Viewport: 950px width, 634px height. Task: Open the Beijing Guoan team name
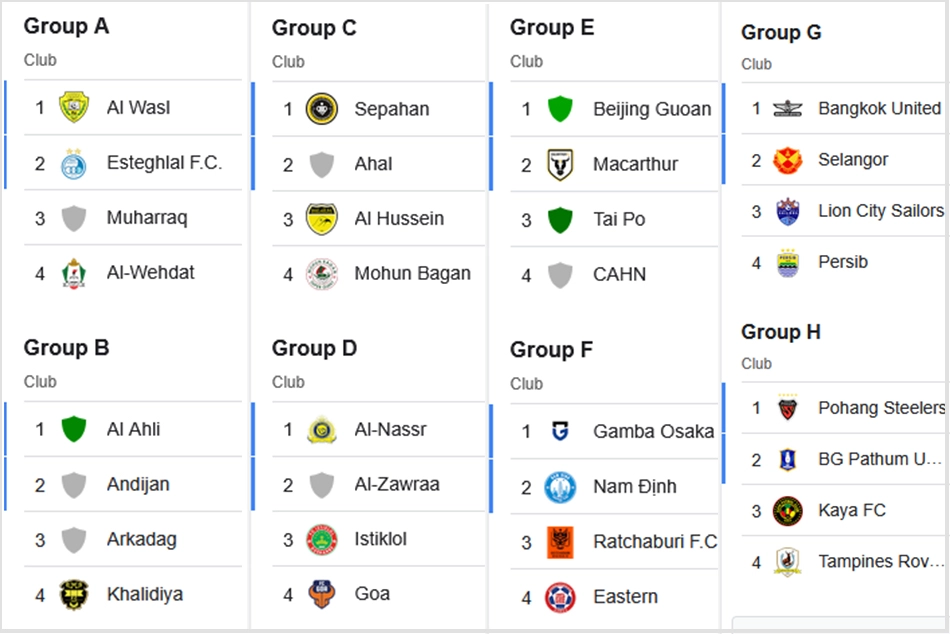tap(652, 109)
